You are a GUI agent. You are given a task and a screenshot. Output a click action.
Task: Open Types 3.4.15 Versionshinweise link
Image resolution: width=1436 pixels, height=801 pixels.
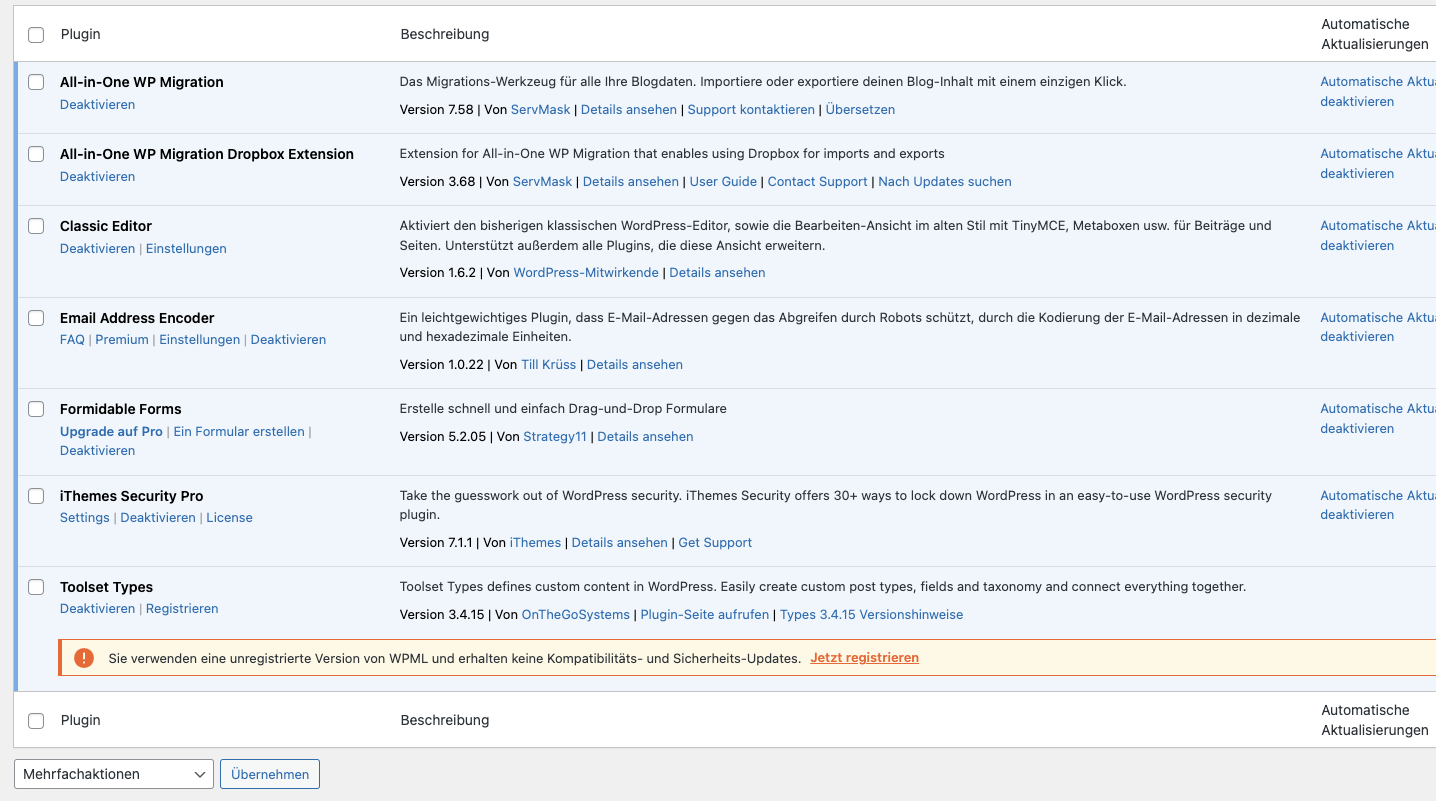coord(871,615)
